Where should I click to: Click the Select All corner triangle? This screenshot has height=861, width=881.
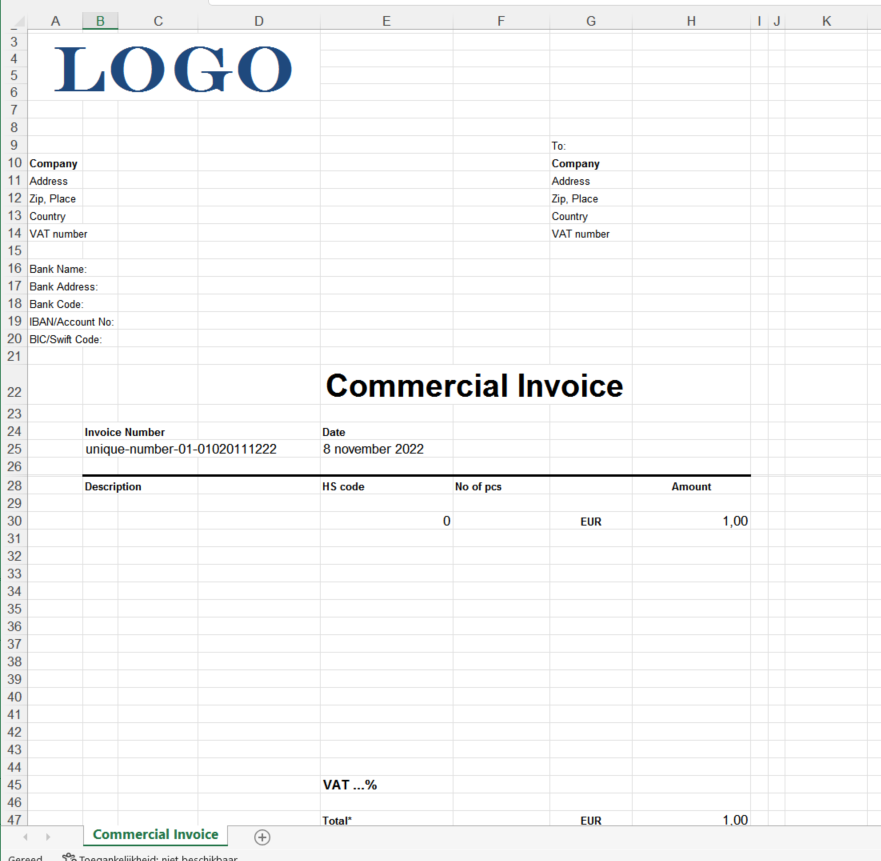pyautogui.click(x=14, y=21)
